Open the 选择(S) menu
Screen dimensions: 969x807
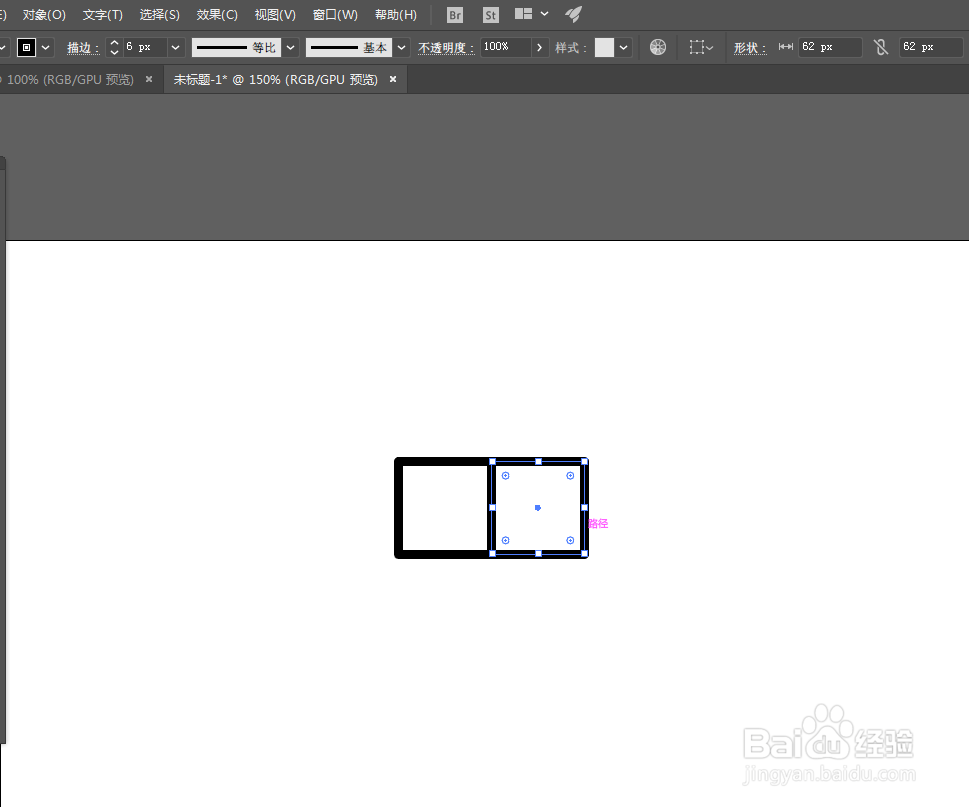point(159,15)
